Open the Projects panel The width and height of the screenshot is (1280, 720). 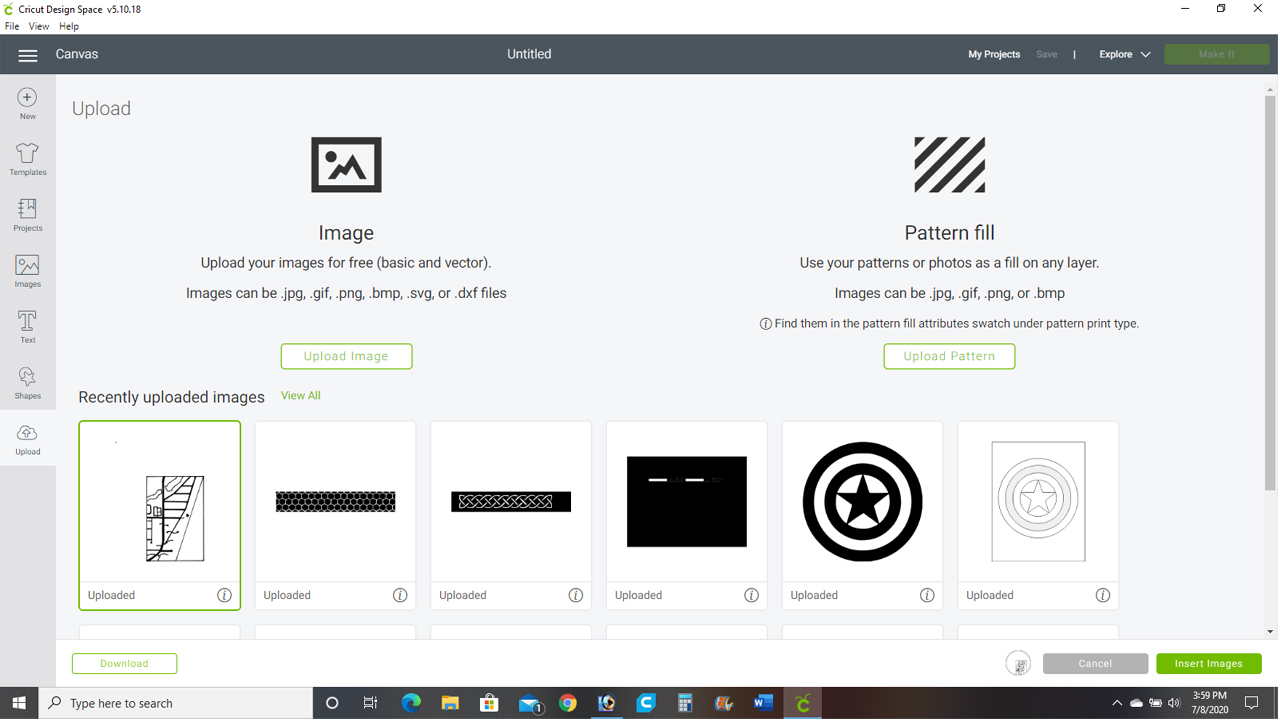28,215
